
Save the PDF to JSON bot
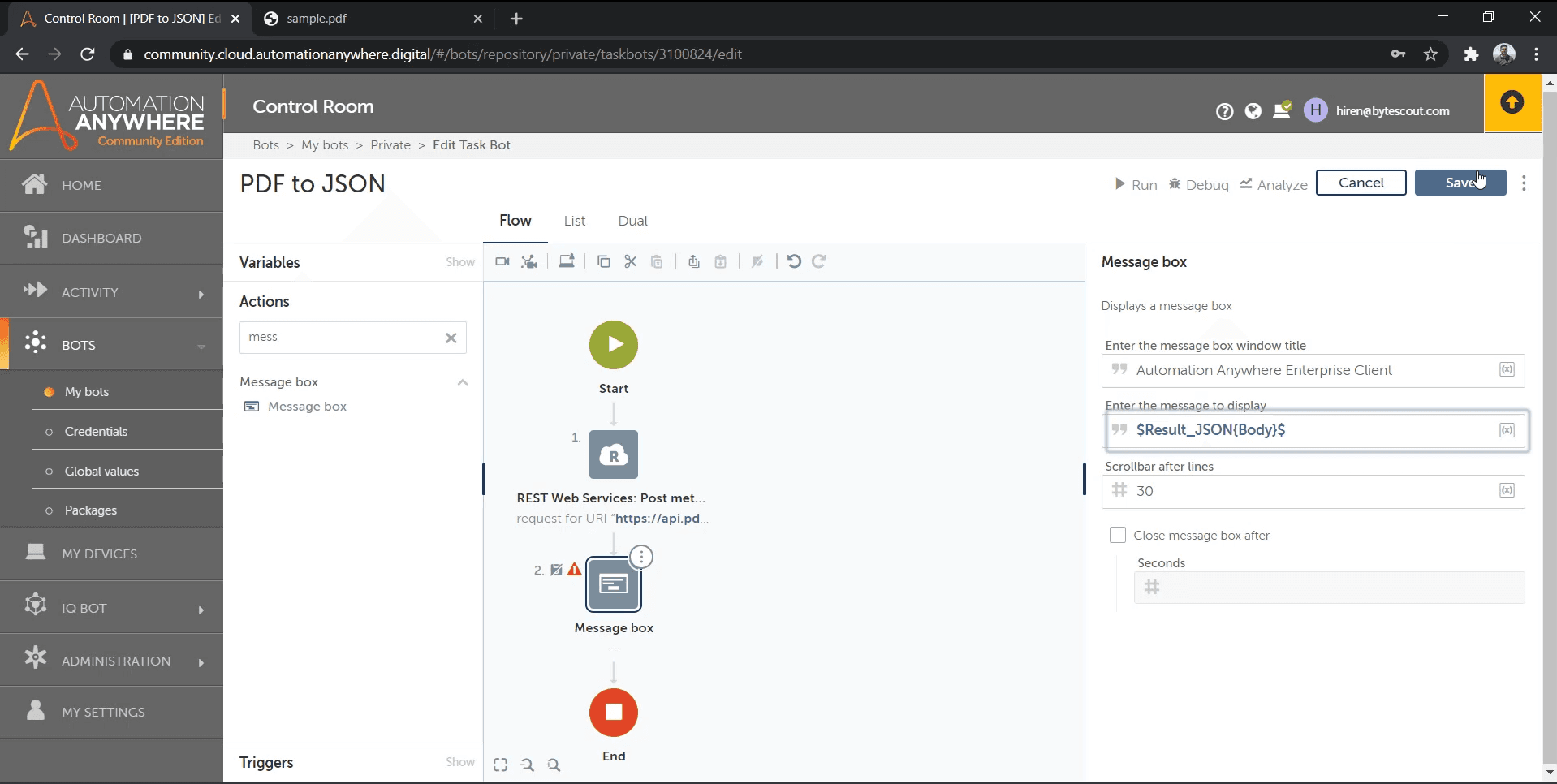pyautogui.click(x=1460, y=183)
